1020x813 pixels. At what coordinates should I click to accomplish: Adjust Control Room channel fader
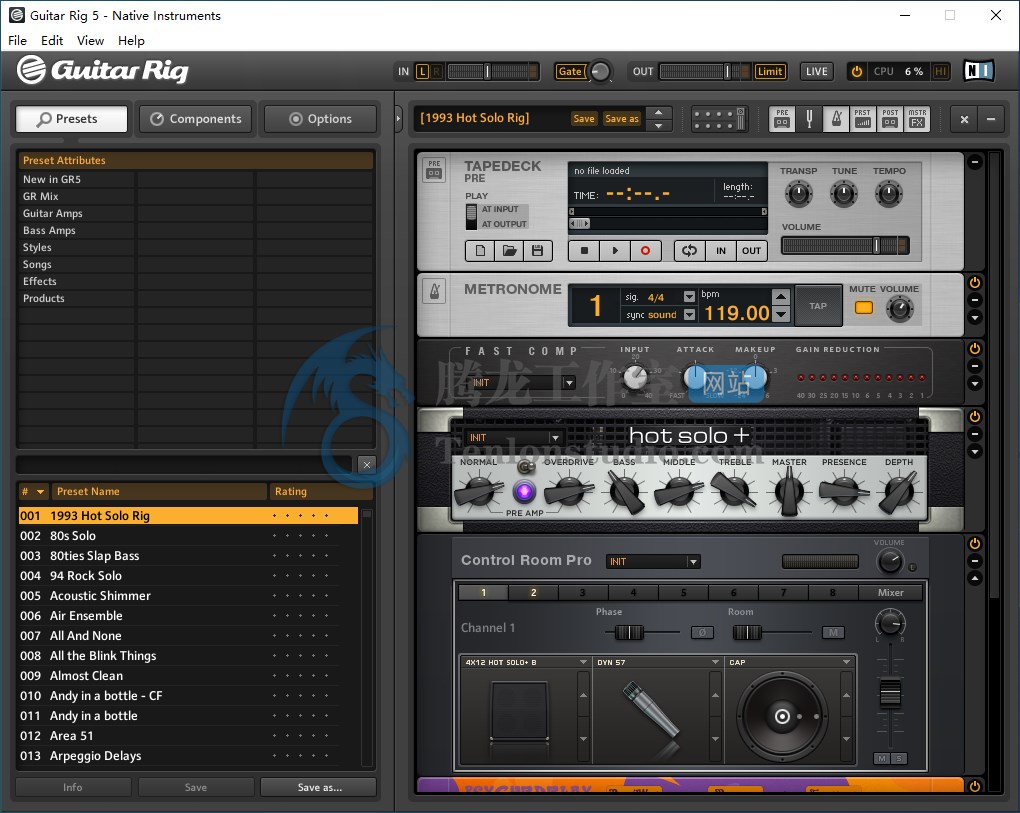(x=890, y=692)
